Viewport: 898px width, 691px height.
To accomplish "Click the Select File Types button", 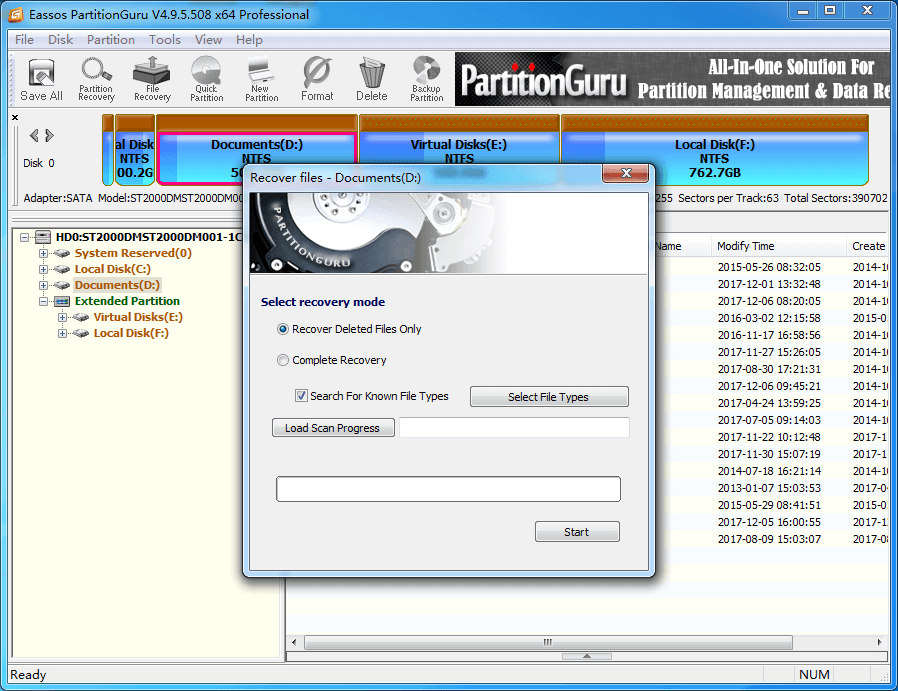I will click(x=548, y=397).
